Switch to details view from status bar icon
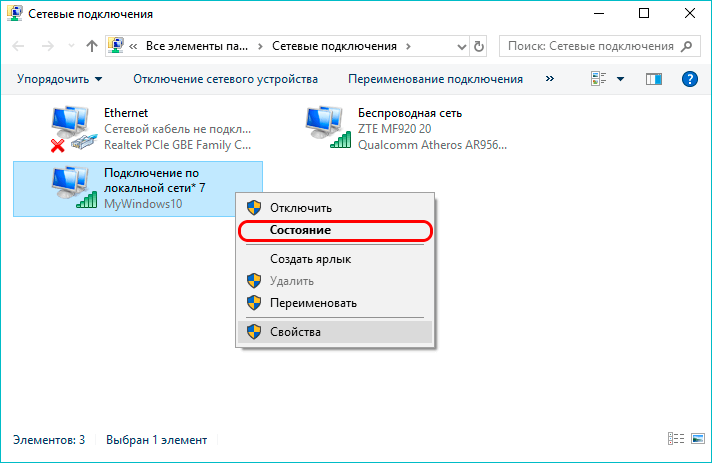Image resolution: width=712 pixels, height=463 pixels. [675, 438]
